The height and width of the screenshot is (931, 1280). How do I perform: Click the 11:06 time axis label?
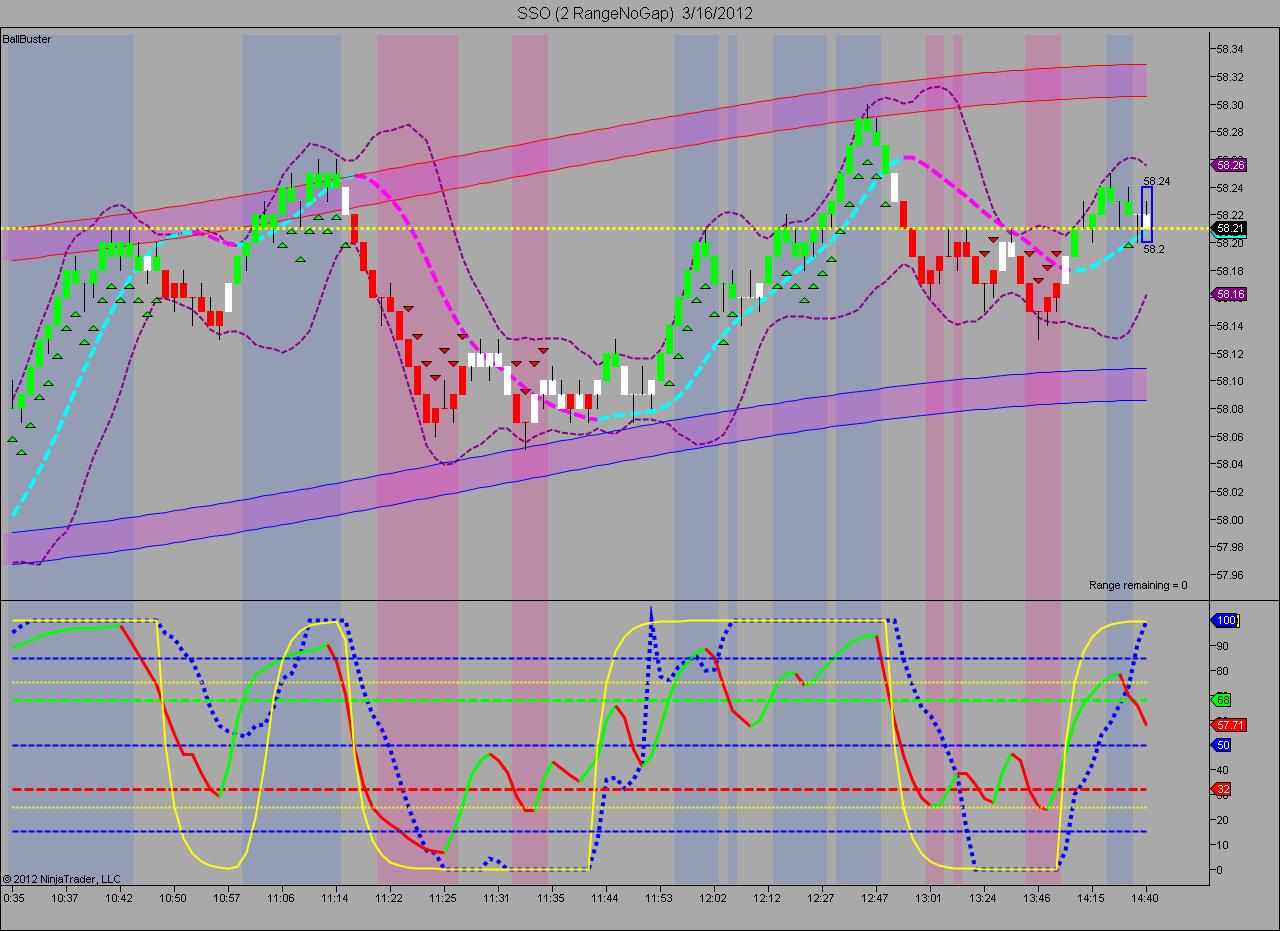click(281, 898)
